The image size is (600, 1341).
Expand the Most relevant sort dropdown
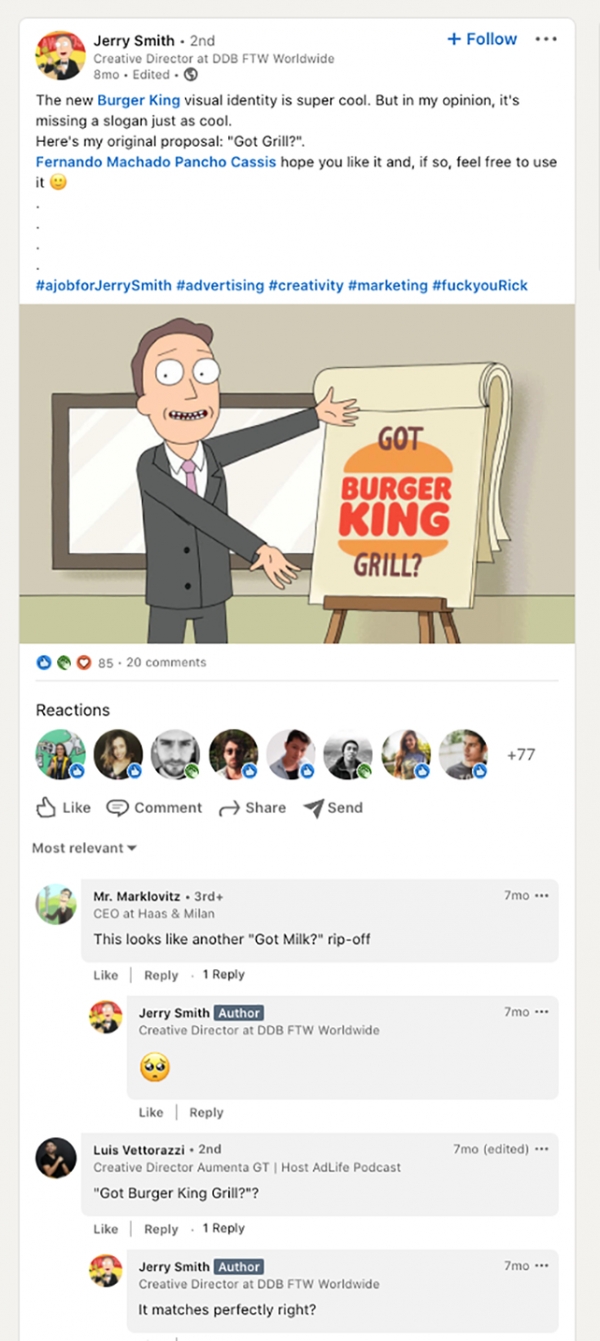[x=84, y=848]
